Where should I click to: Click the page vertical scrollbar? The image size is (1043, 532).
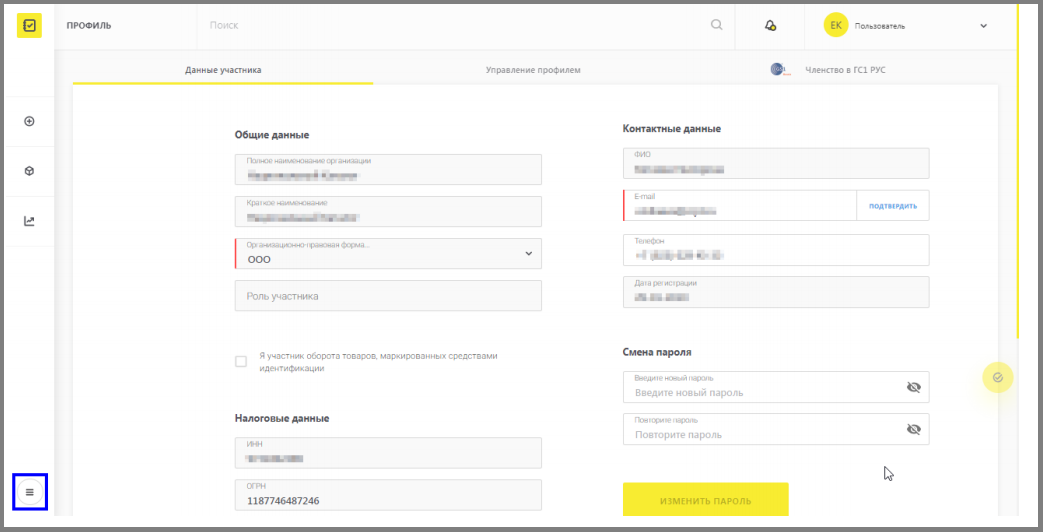click(1018, 173)
